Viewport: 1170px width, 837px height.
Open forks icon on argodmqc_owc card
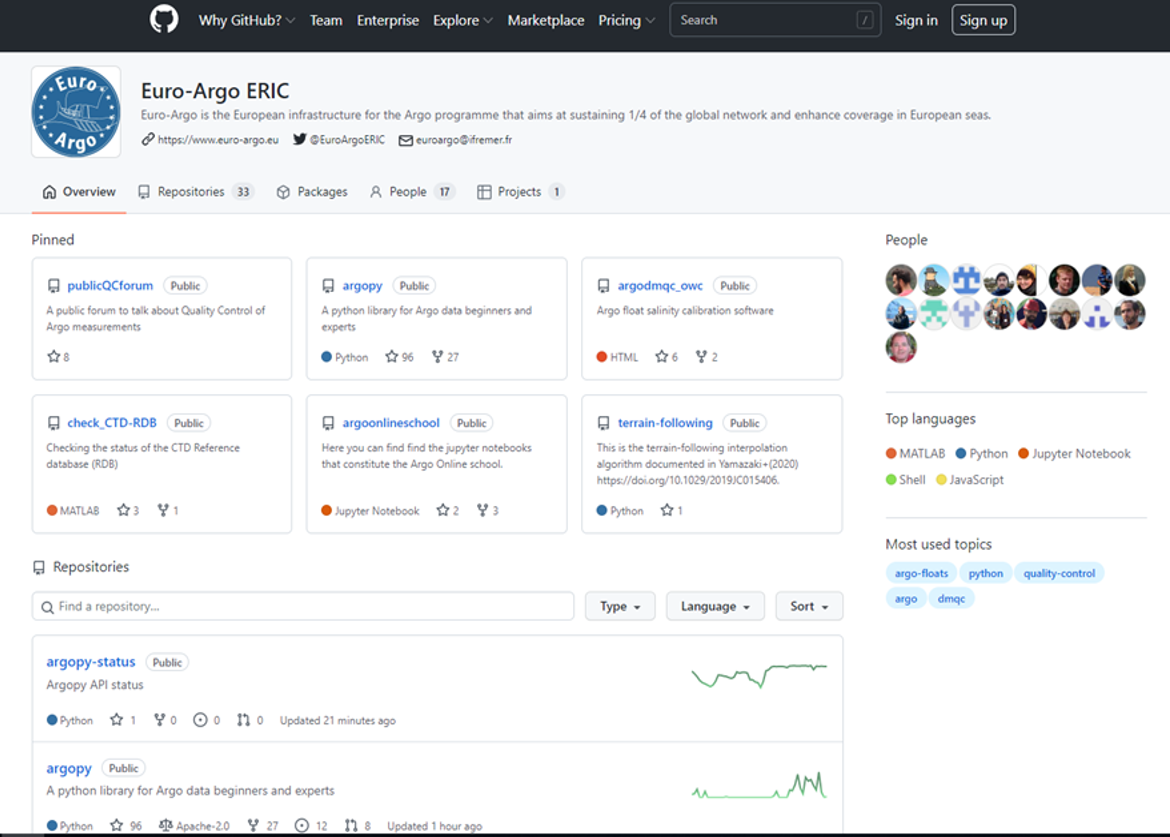tap(701, 357)
